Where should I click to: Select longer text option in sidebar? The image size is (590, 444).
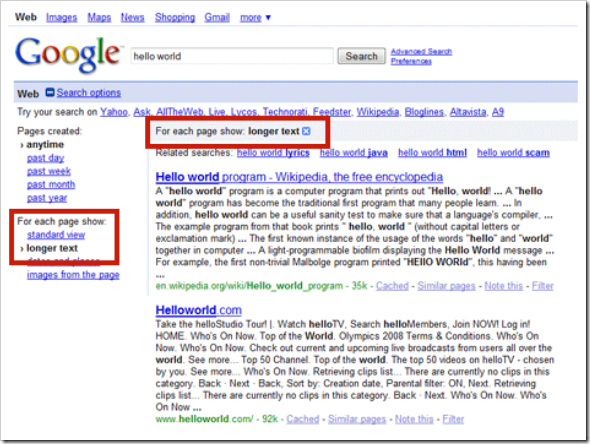tap(52, 248)
